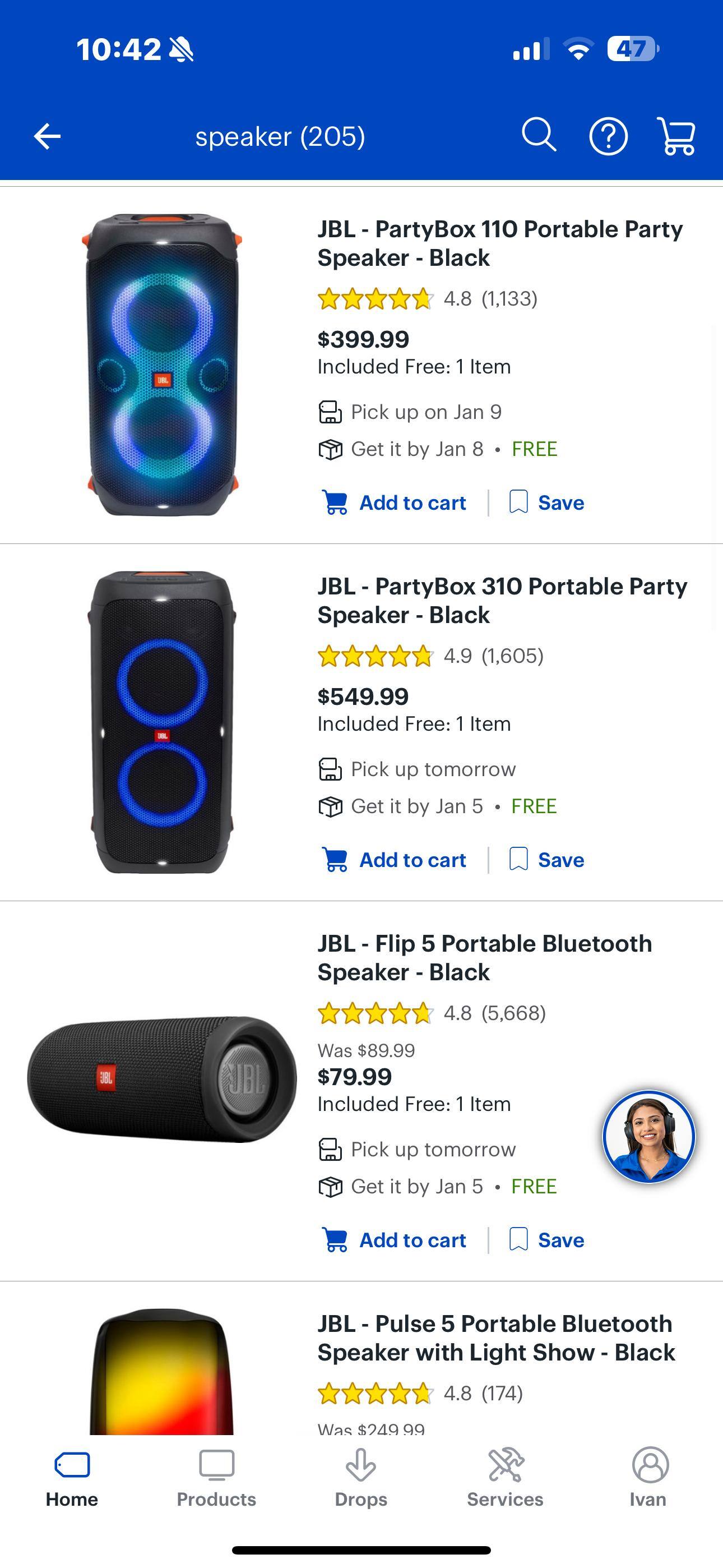The width and height of the screenshot is (723, 1568).
Task: Open JBL Pulse 5 product title
Action: tap(496, 1338)
